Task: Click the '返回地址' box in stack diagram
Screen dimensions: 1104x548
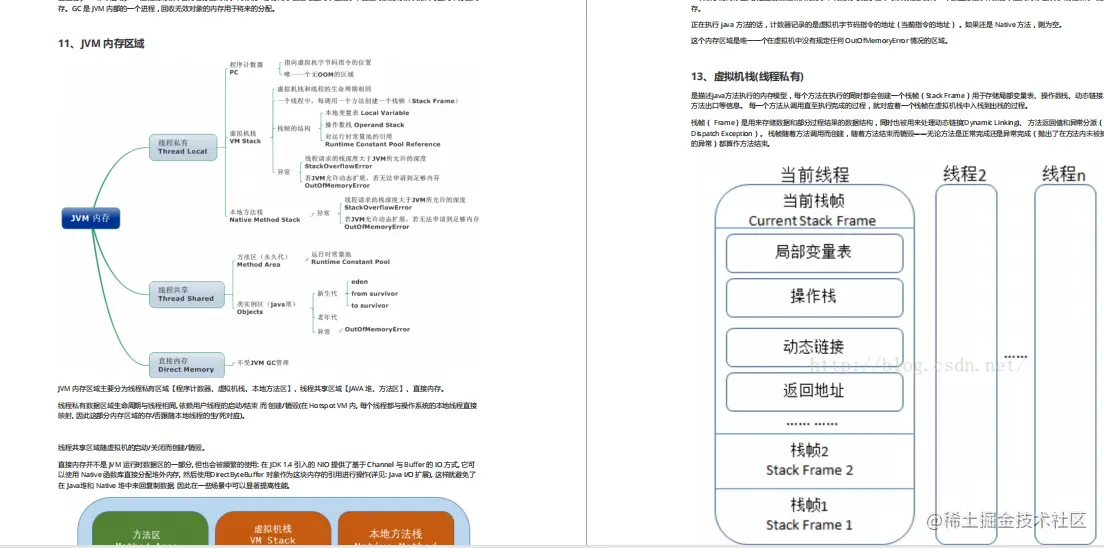Action: click(x=815, y=391)
